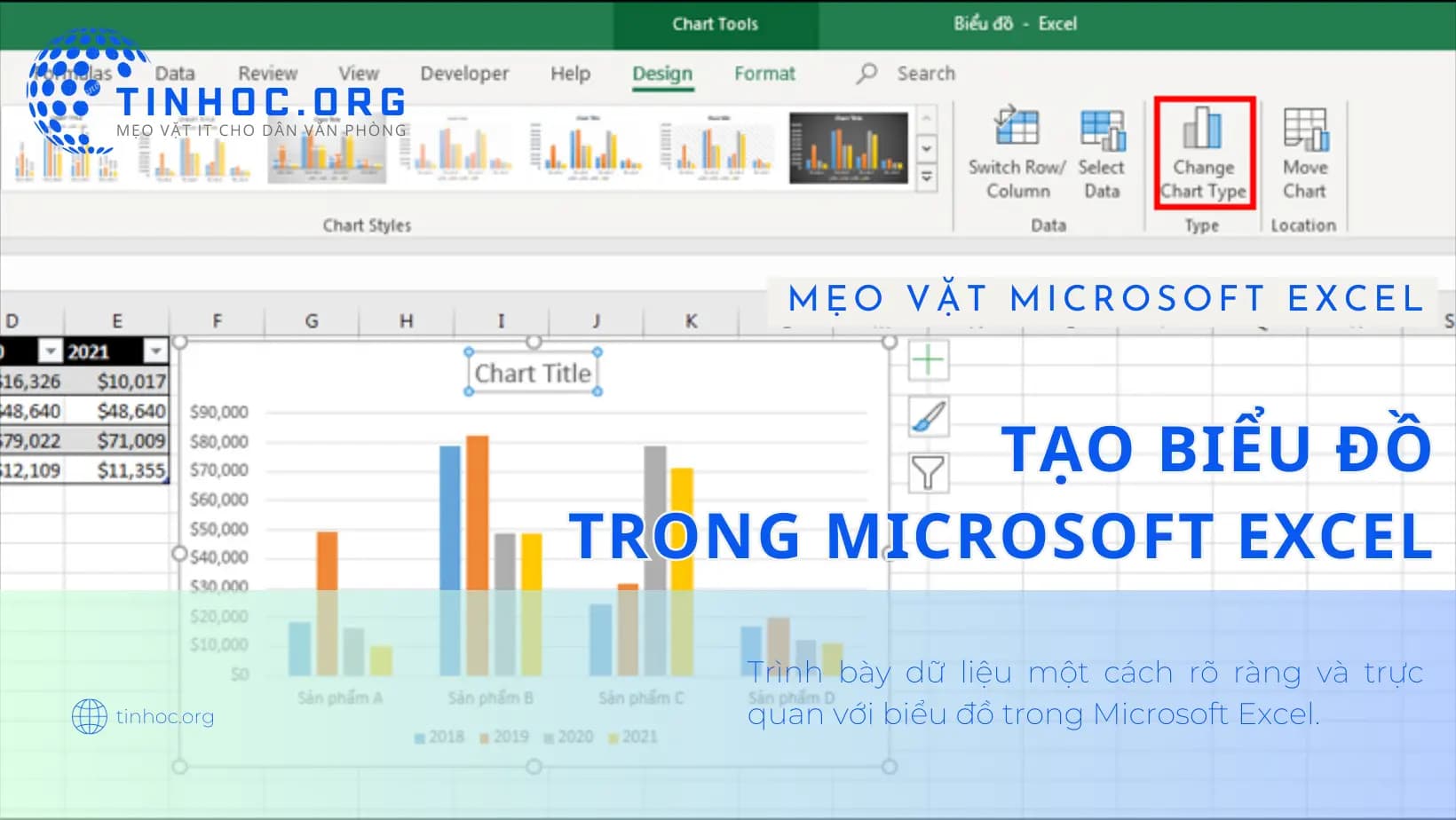1456x820 pixels.
Task: Click the orange Sản phẩm A bar
Action: coord(327,603)
